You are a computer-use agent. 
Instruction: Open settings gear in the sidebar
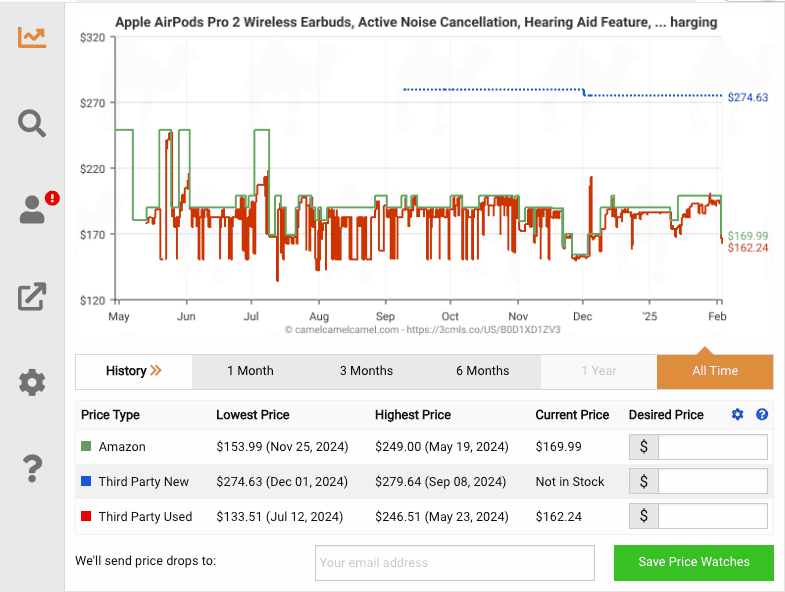(32, 382)
